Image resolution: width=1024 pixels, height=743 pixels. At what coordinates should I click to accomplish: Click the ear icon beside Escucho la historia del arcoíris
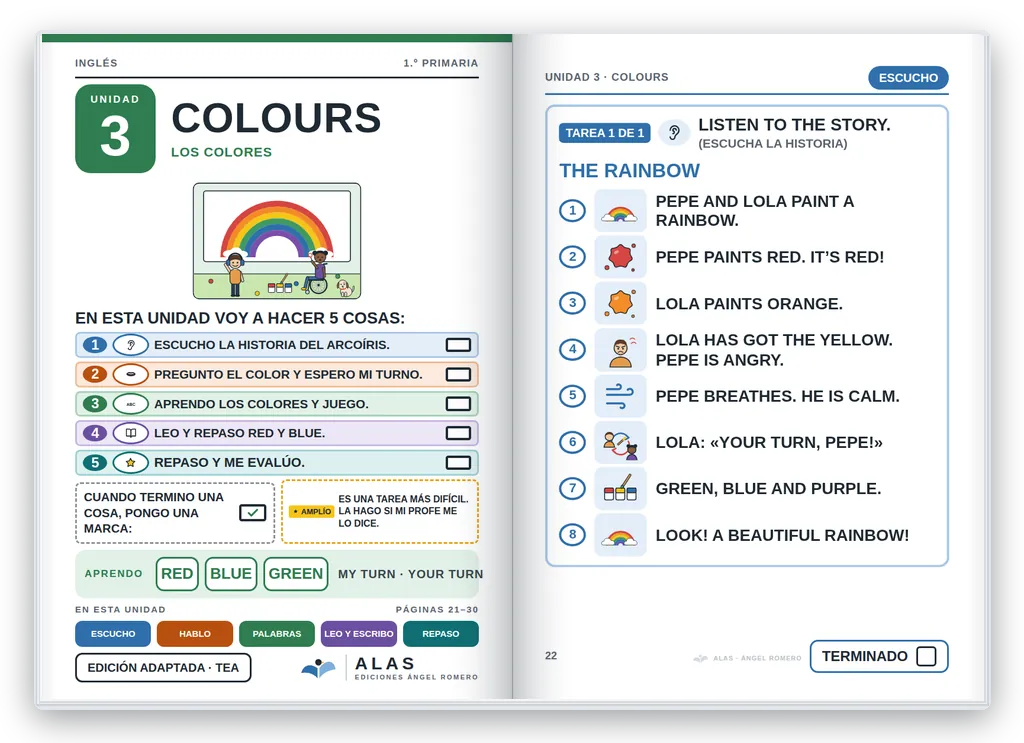(131, 345)
